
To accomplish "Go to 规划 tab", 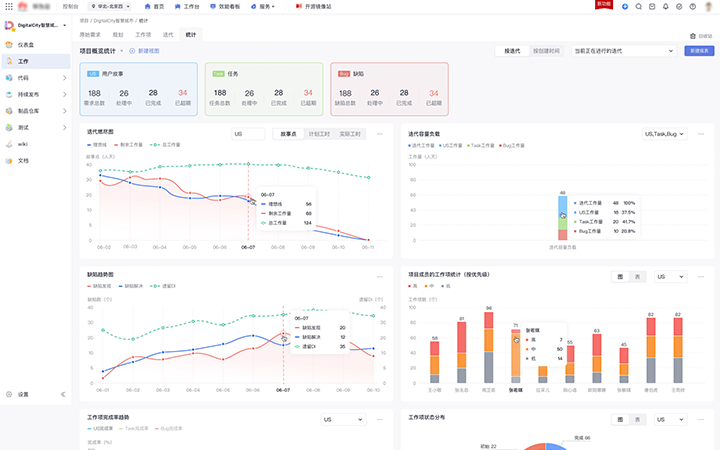I will coord(118,34).
